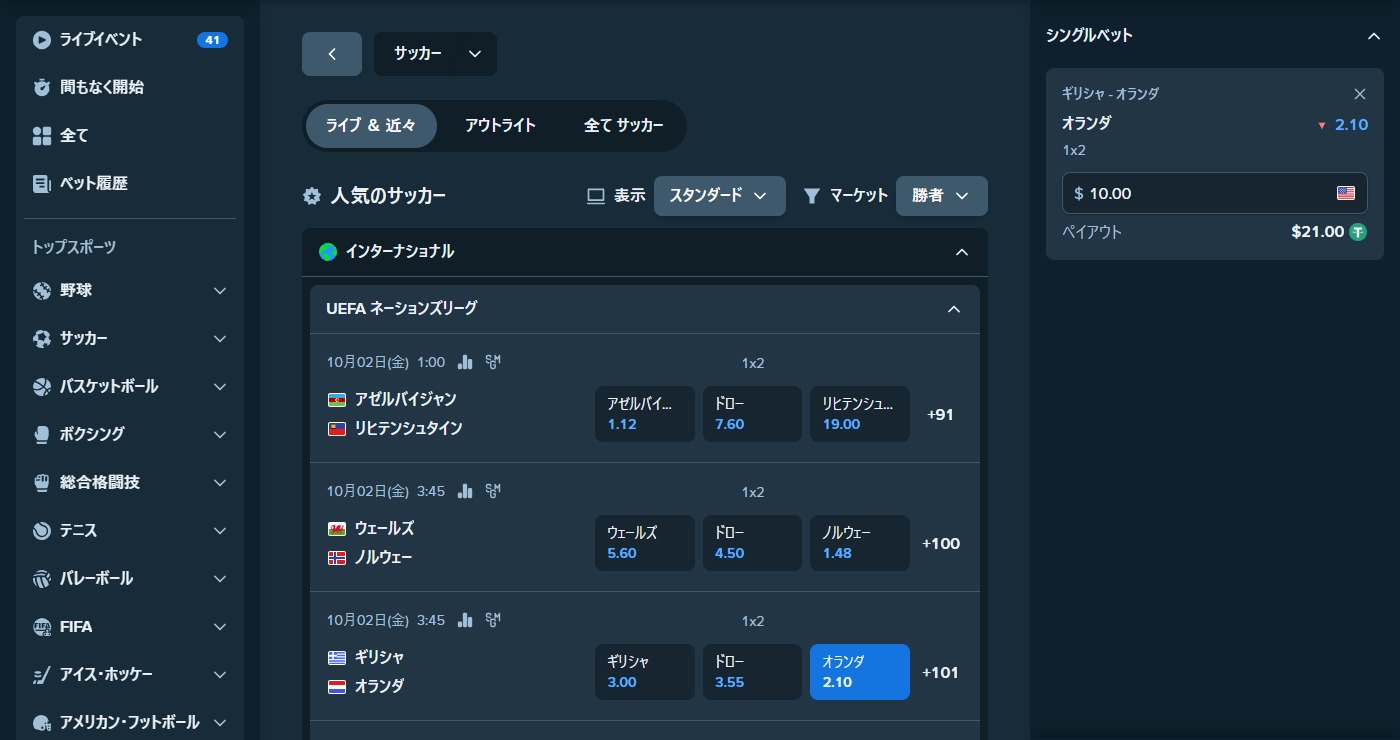Open stats chart icon for ウェールズ match
Image resolution: width=1400 pixels, height=740 pixels.
[x=465, y=491]
